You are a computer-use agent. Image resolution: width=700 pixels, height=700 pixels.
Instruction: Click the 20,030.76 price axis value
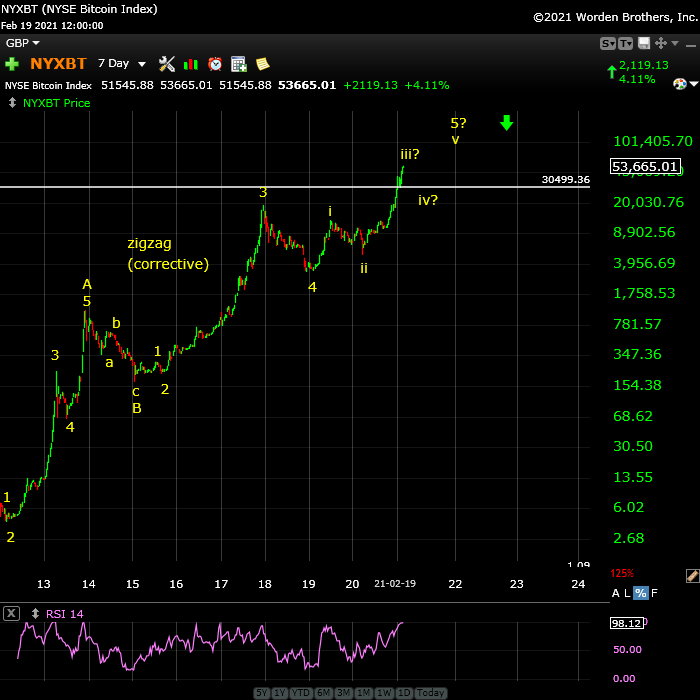[649, 202]
